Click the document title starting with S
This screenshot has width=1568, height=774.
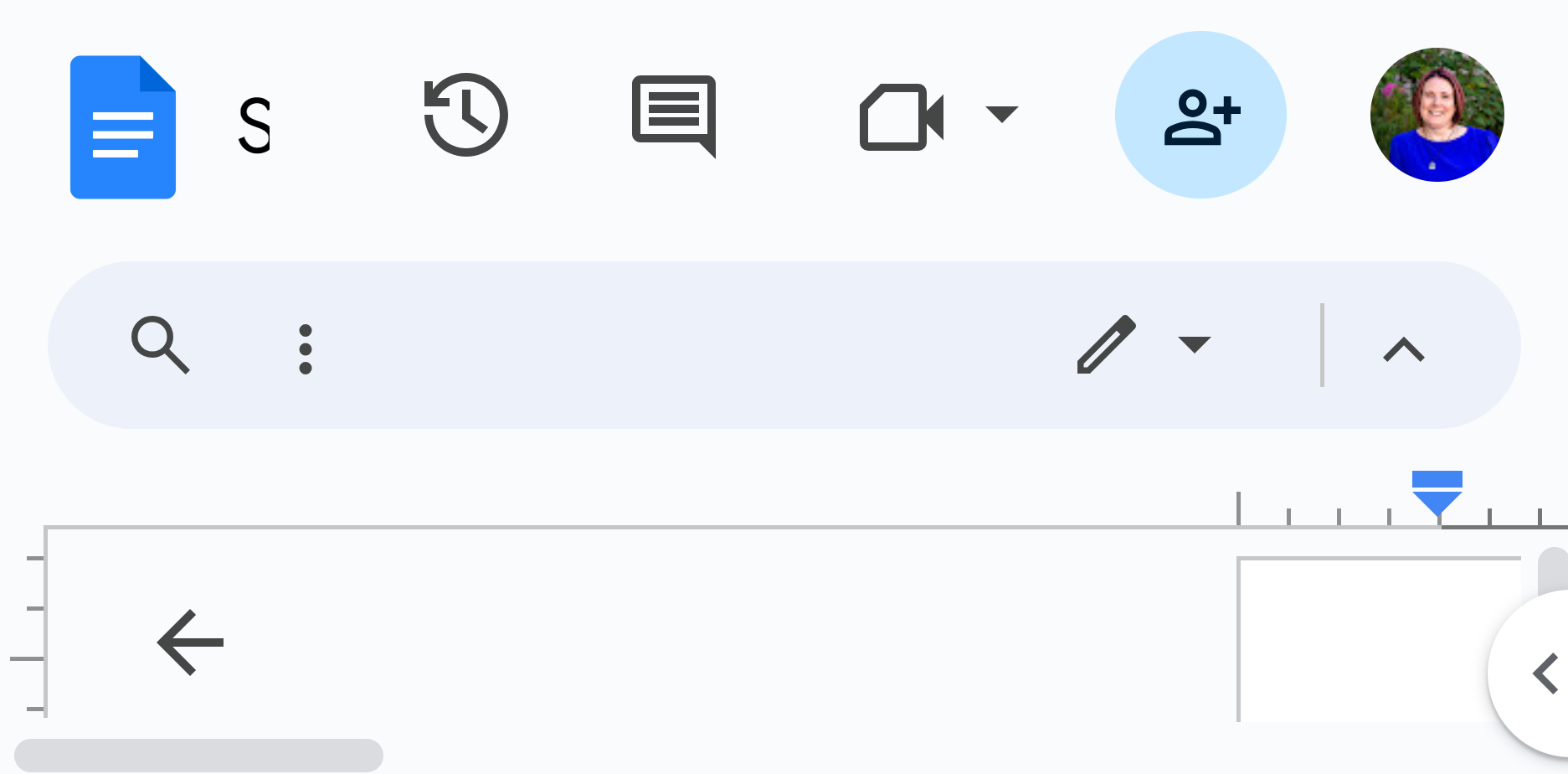pos(254,126)
